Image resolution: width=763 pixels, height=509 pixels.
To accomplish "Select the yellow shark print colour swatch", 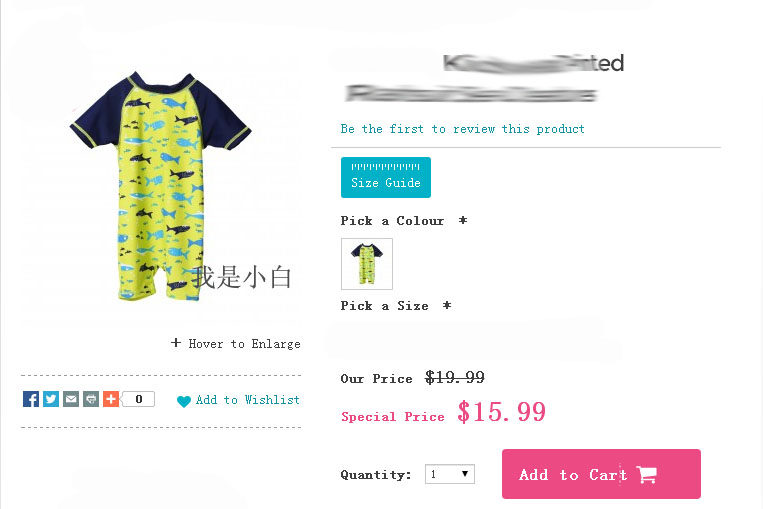I will coord(367,264).
